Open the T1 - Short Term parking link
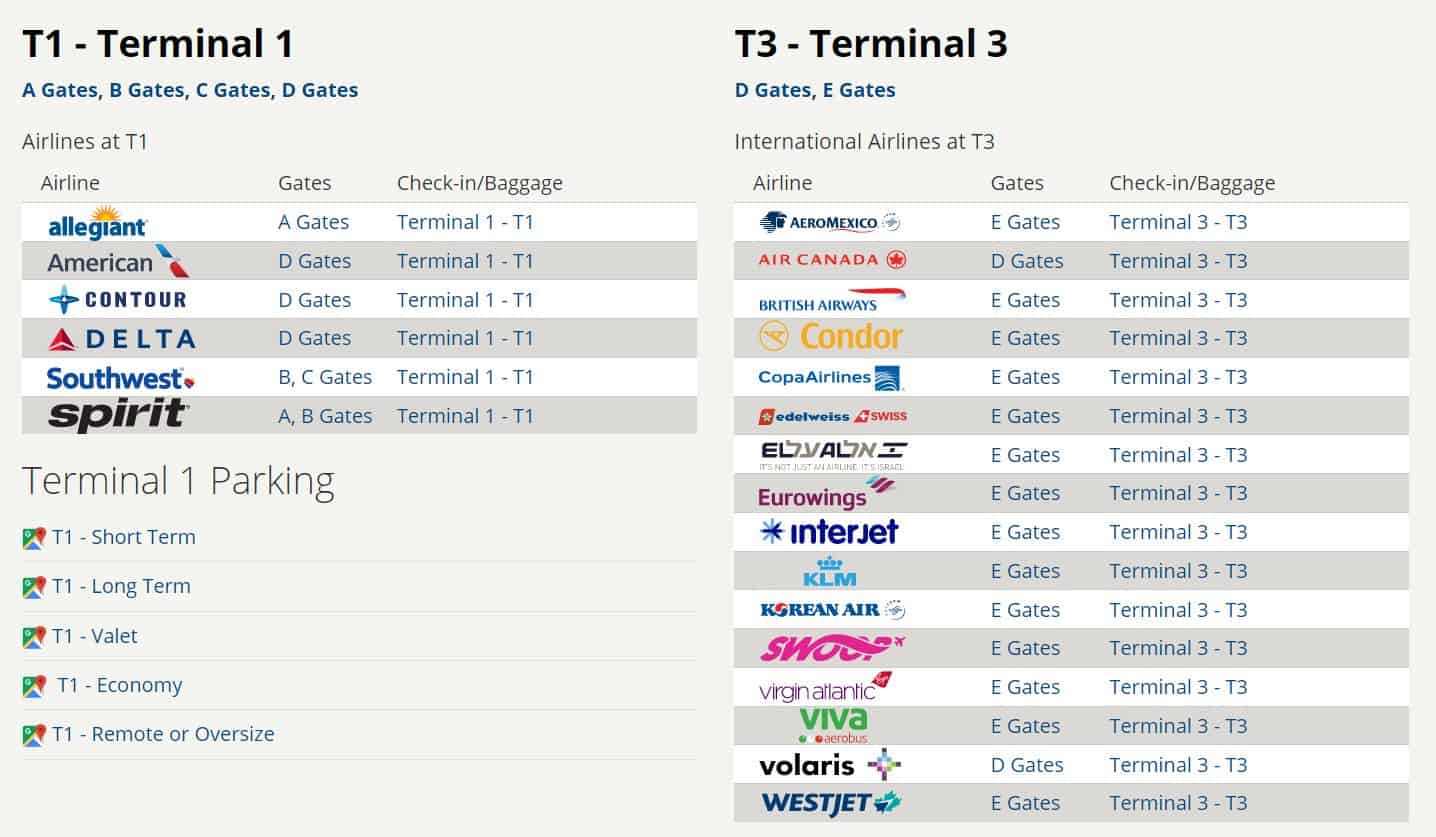 click(x=124, y=537)
